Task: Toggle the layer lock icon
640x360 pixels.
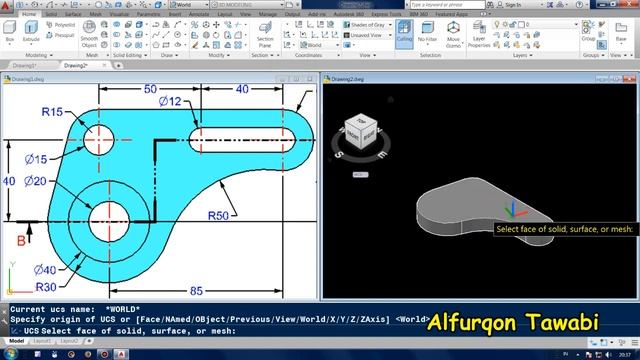Action: 513,24
